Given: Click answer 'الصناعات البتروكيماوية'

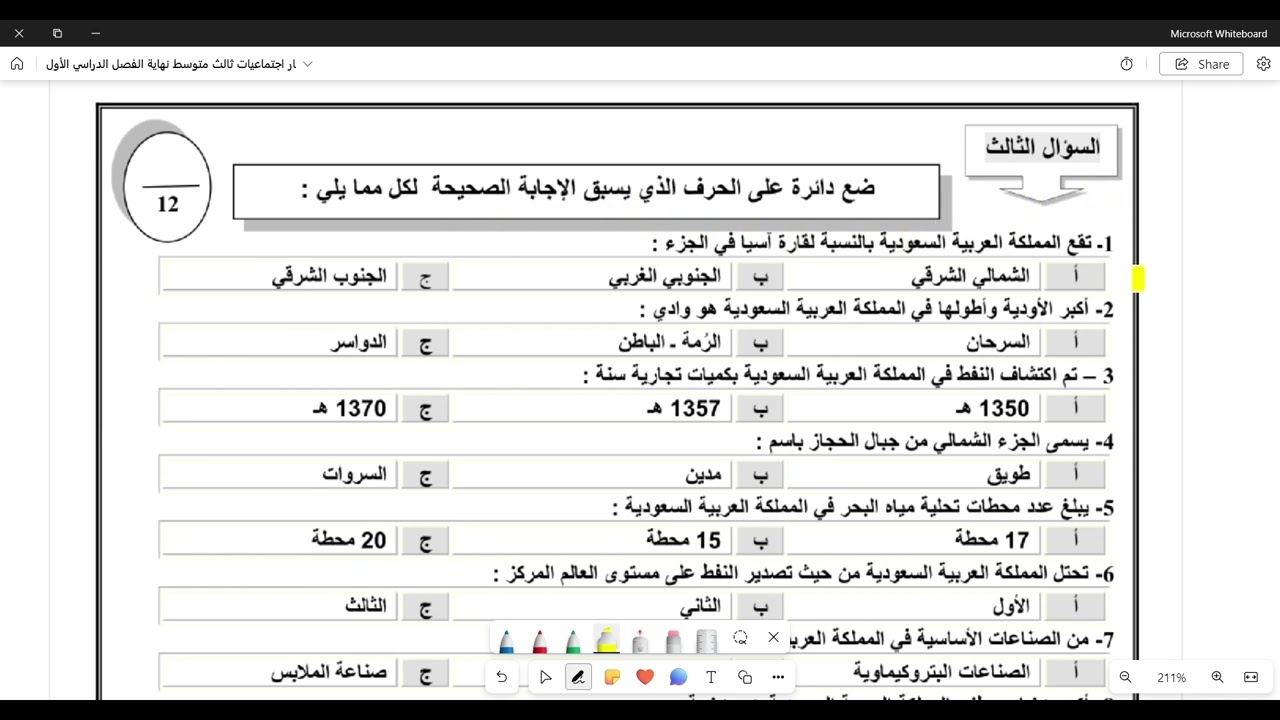Looking at the screenshot, I should (x=942, y=672).
